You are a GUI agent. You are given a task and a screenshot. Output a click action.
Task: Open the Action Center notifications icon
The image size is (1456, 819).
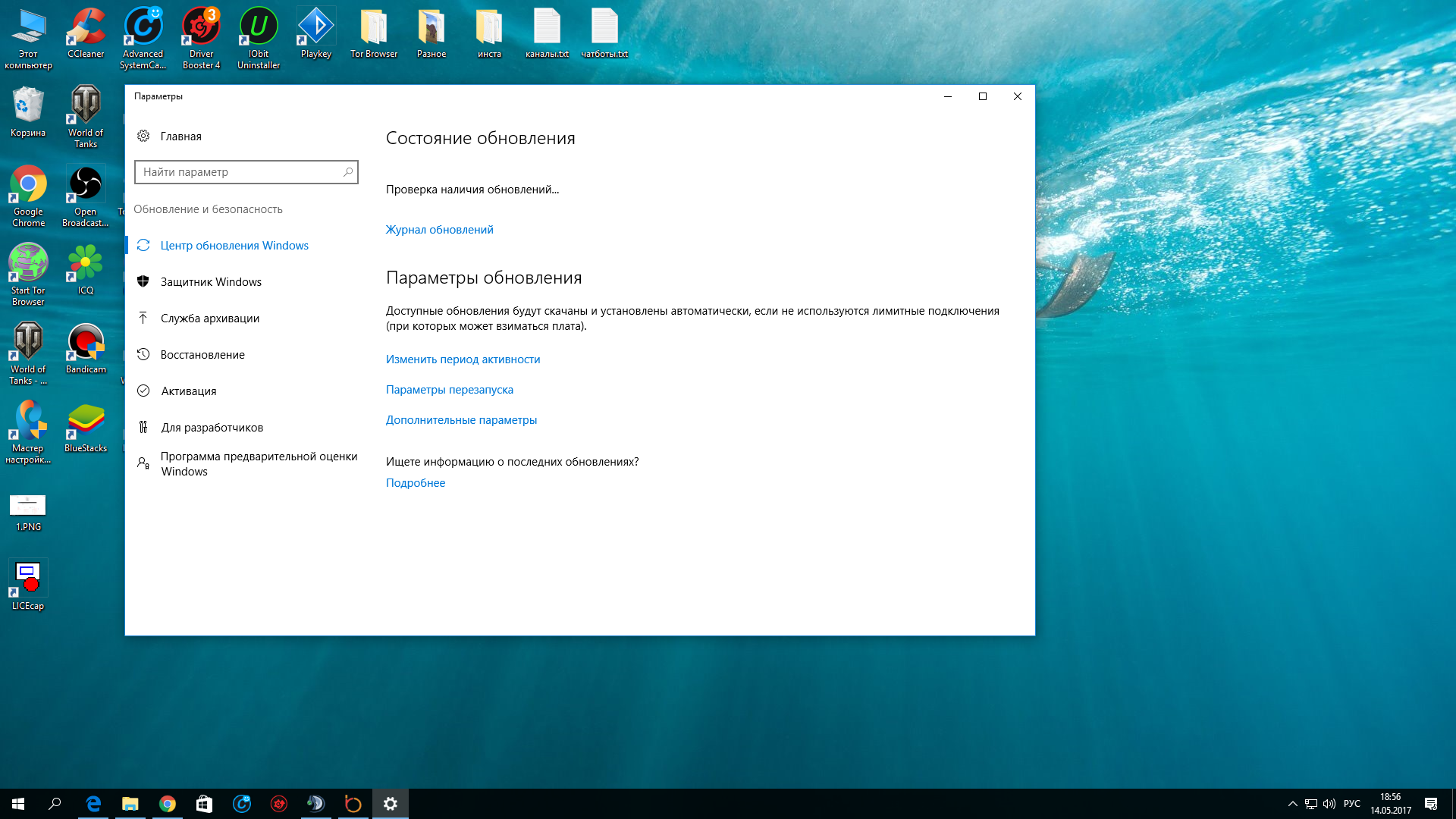tap(1430, 804)
